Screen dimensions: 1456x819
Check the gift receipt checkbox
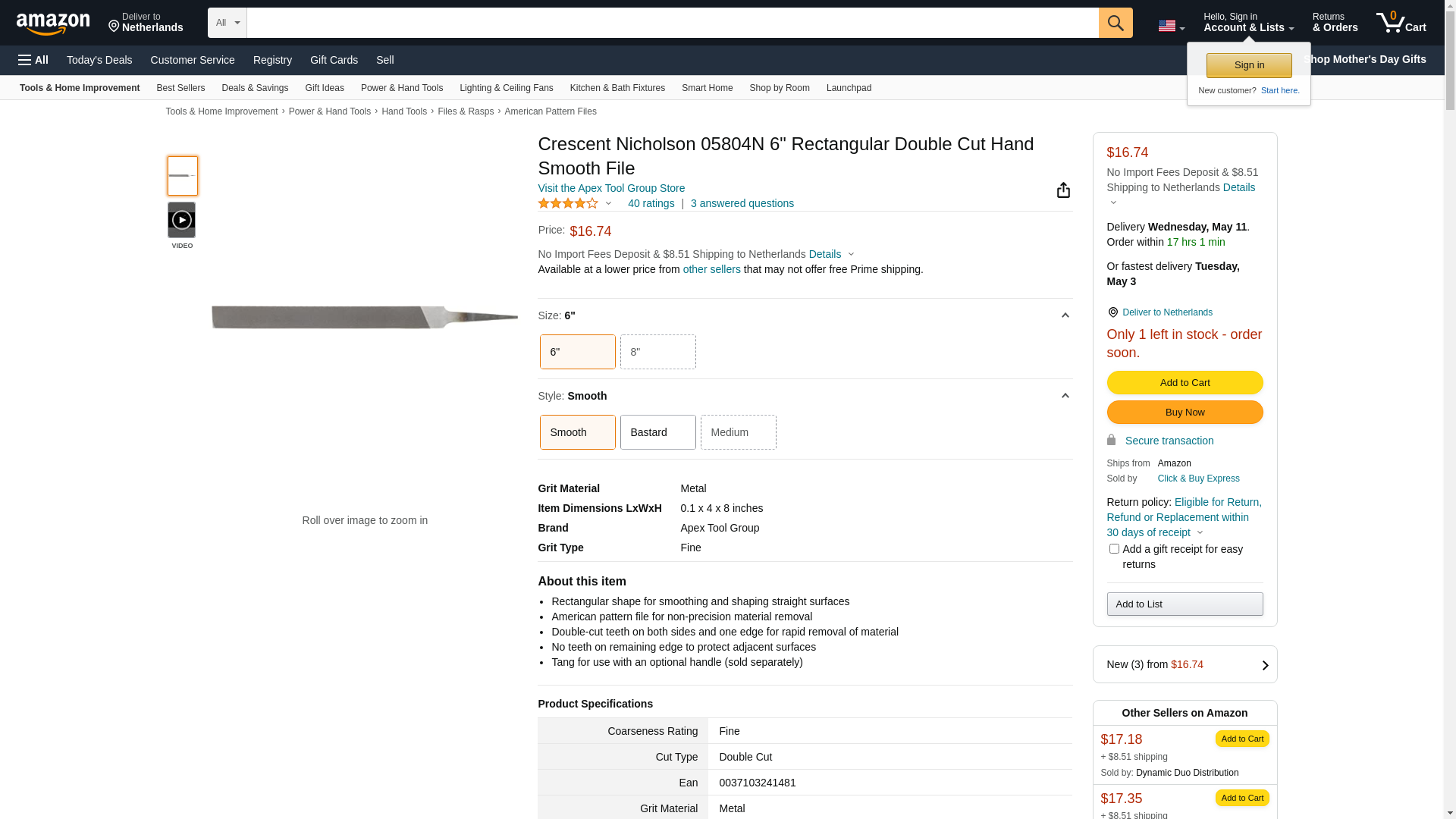pos(1113,548)
